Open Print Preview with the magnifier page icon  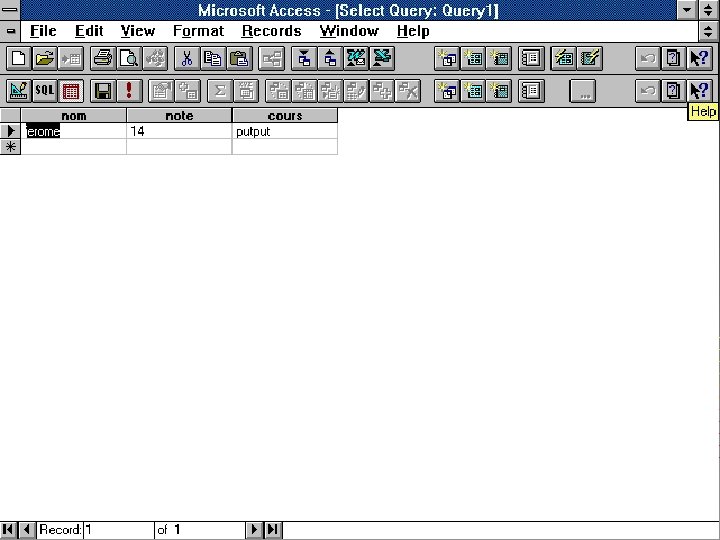[x=129, y=59]
